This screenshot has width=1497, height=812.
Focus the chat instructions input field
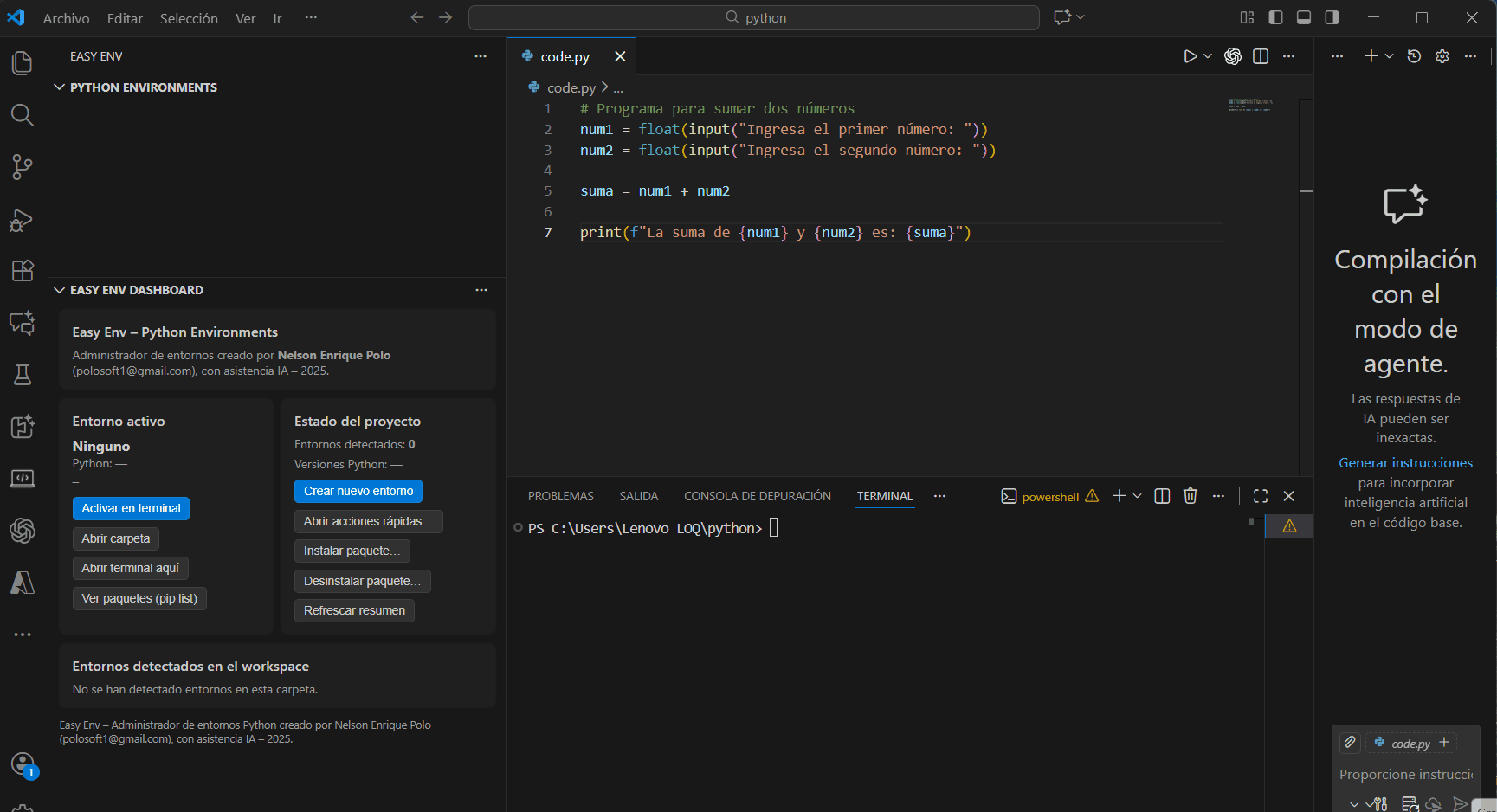point(1405,774)
